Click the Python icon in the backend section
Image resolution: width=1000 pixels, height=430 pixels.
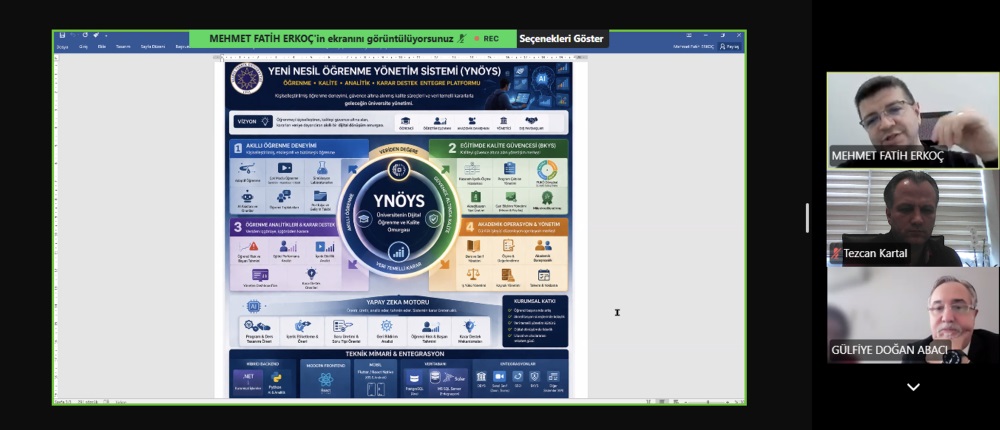tap(276, 379)
